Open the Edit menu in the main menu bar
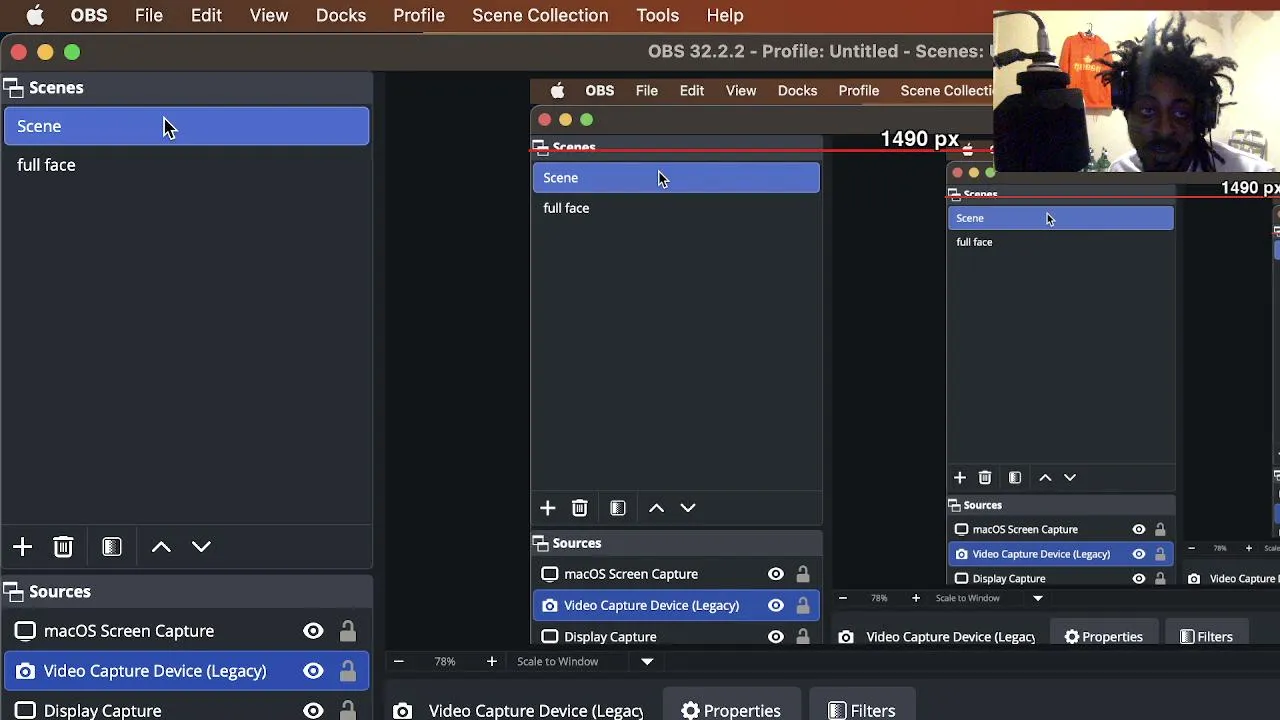The image size is (1280, 720). (x=206, y=15)
